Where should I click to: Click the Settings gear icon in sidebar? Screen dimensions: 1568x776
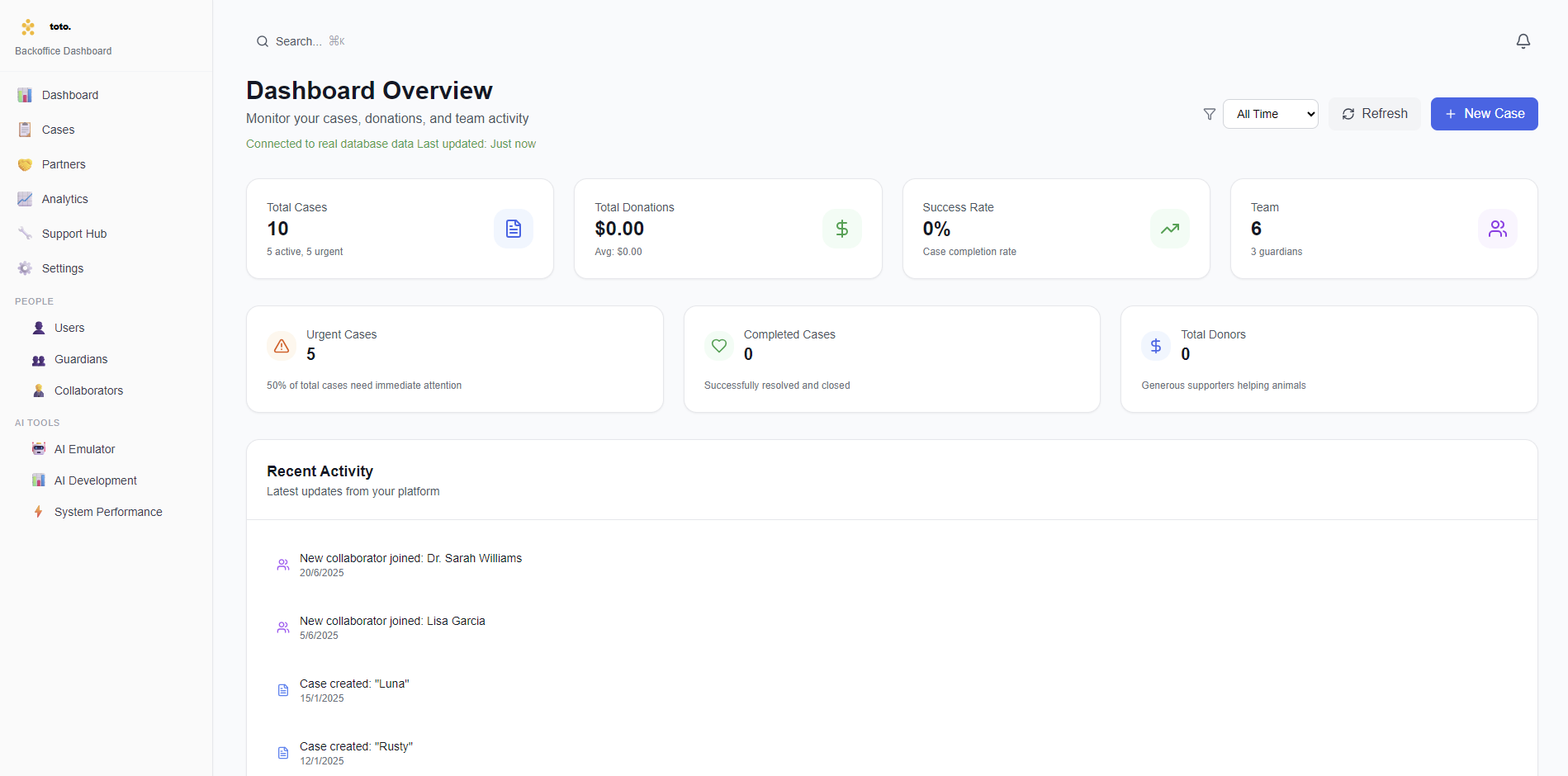25,268
